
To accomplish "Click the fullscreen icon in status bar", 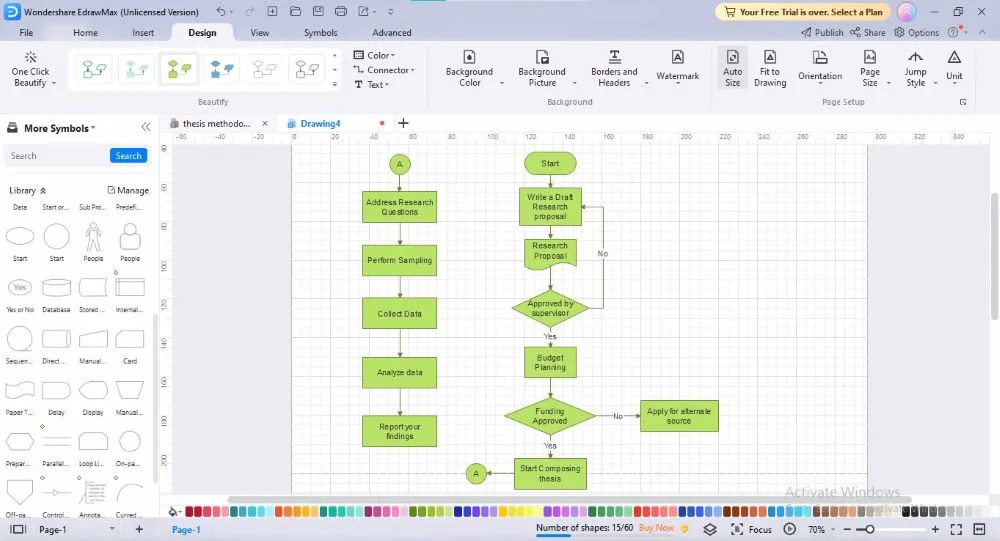I will pyautogui.click(x=956, y=530).
